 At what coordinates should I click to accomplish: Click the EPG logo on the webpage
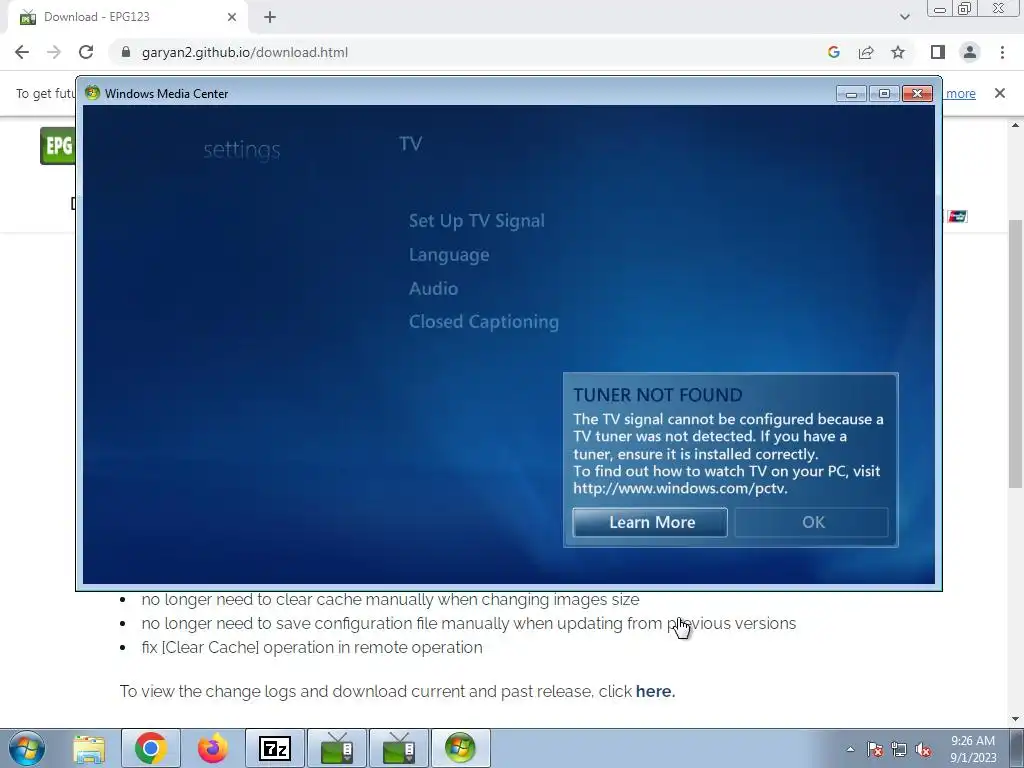click(57, 146)
